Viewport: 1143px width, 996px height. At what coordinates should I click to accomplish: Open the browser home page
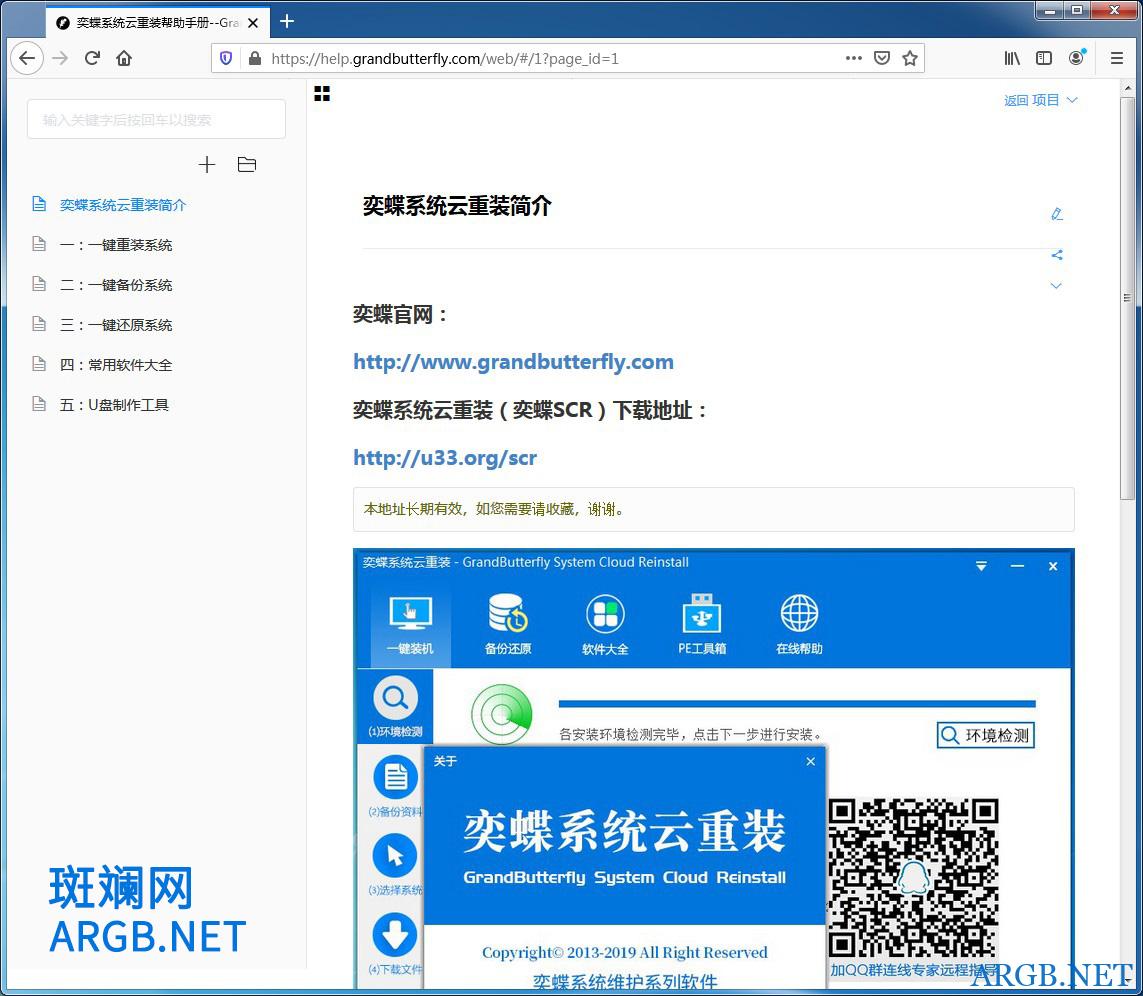tap(124, 58)
